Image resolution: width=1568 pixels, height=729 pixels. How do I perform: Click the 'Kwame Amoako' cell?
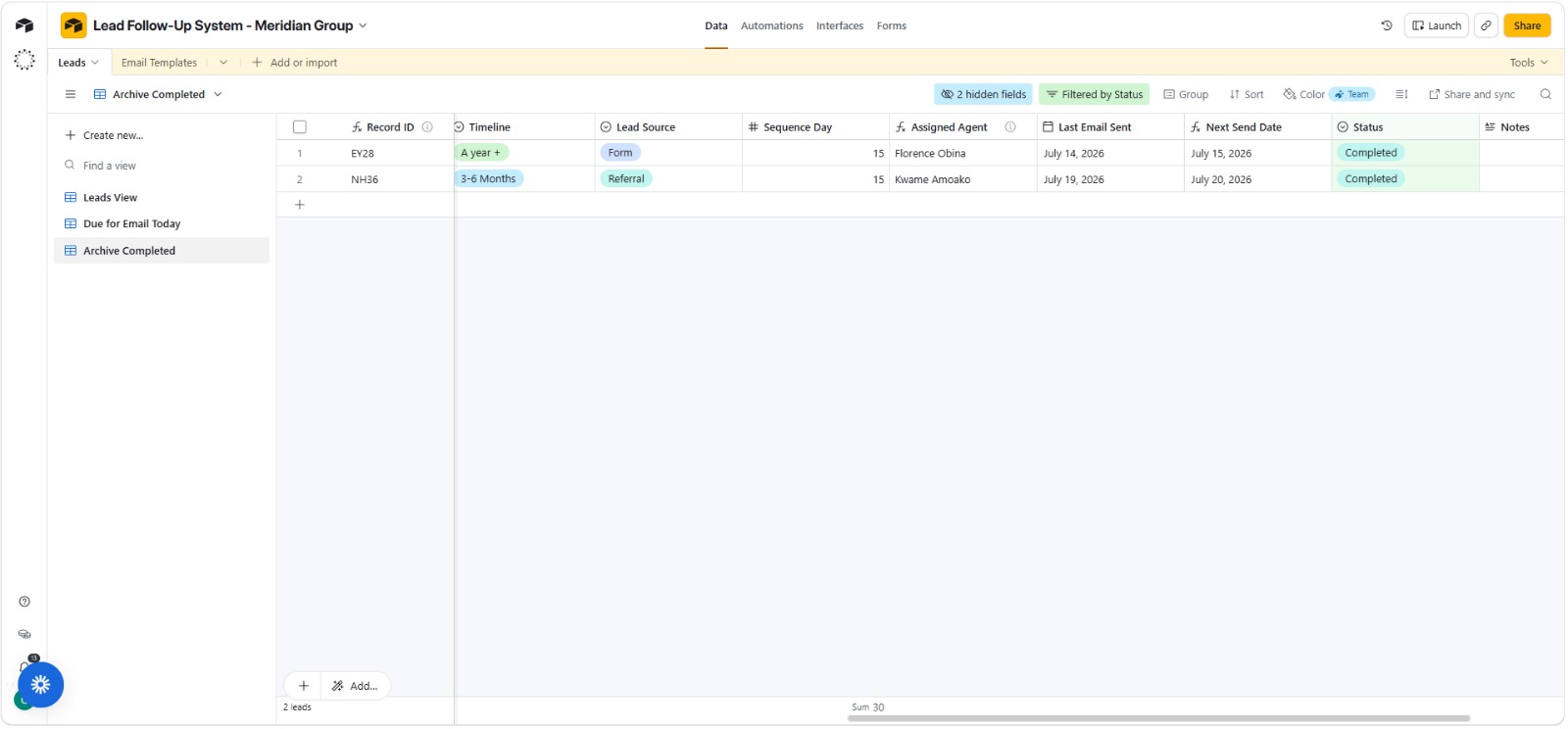pyautogui.click(x=963, y=179)
